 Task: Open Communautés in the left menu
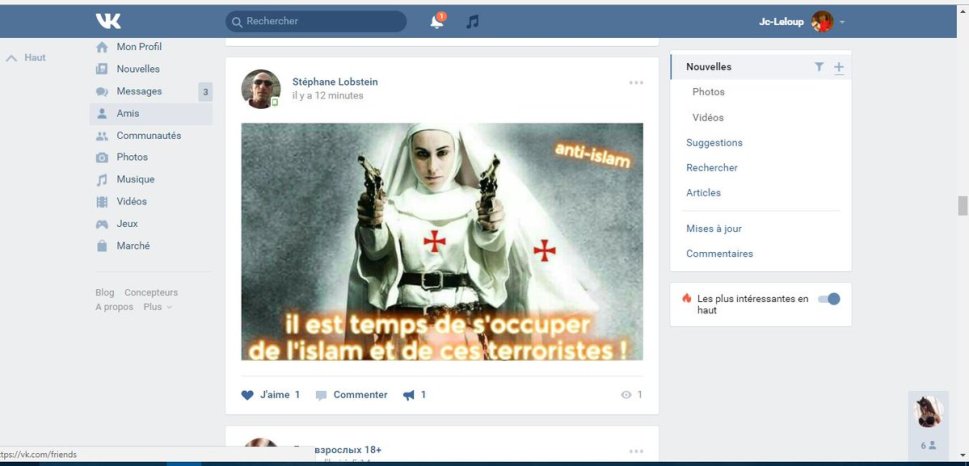[148, 136]
